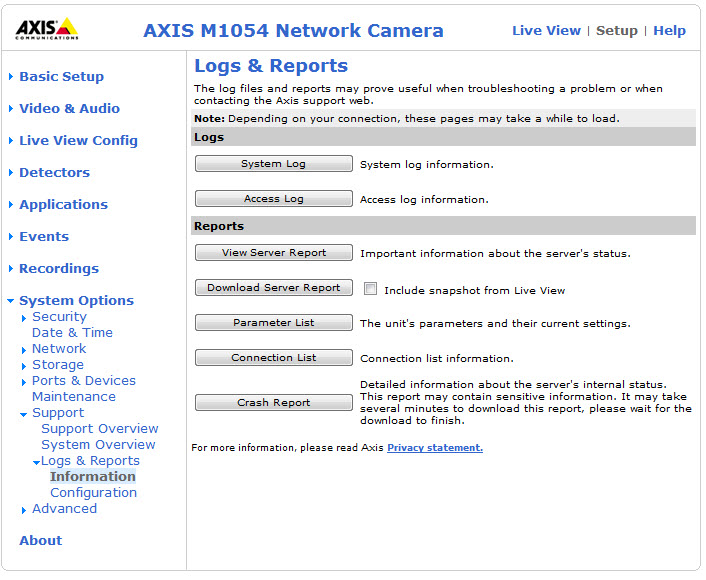Open Date & Time settings
Viewport: 706px width, 580px height.
72,333
